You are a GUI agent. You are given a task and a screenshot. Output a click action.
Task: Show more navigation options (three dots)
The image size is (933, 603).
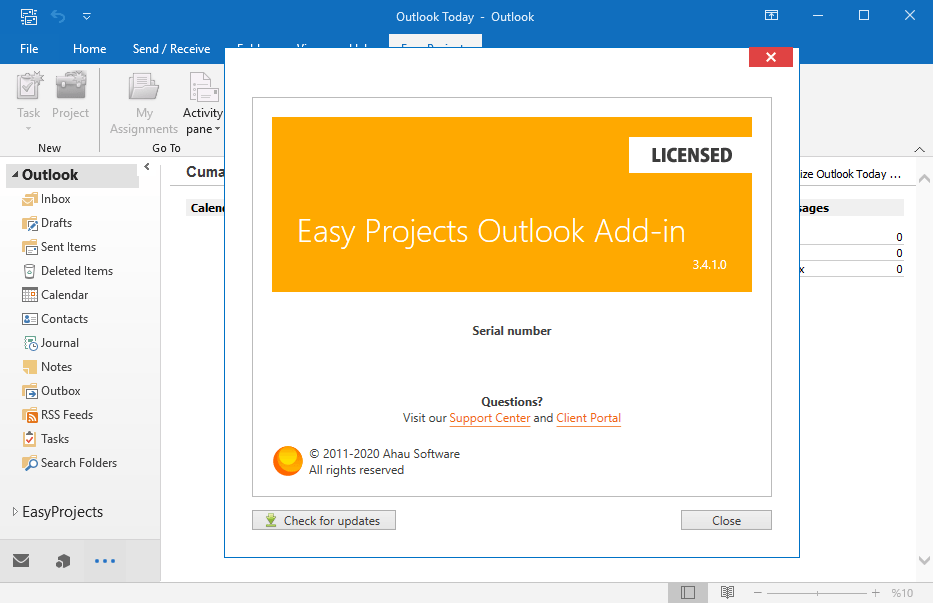pyautogui.click(x=105, y=561)
